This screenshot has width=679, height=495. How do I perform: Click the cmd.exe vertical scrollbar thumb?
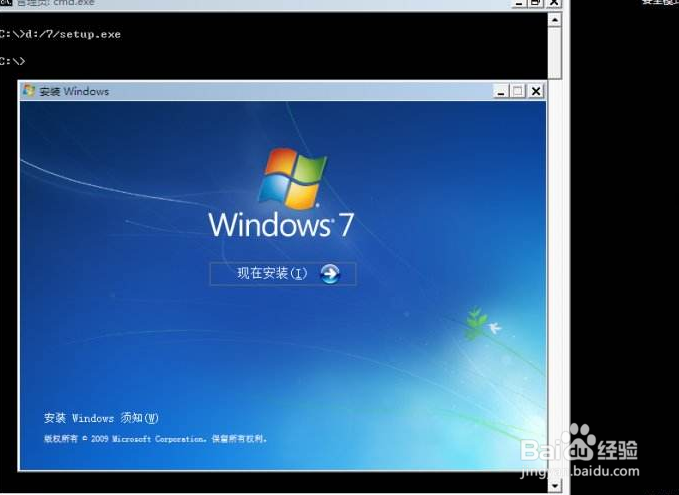point(555,53)
